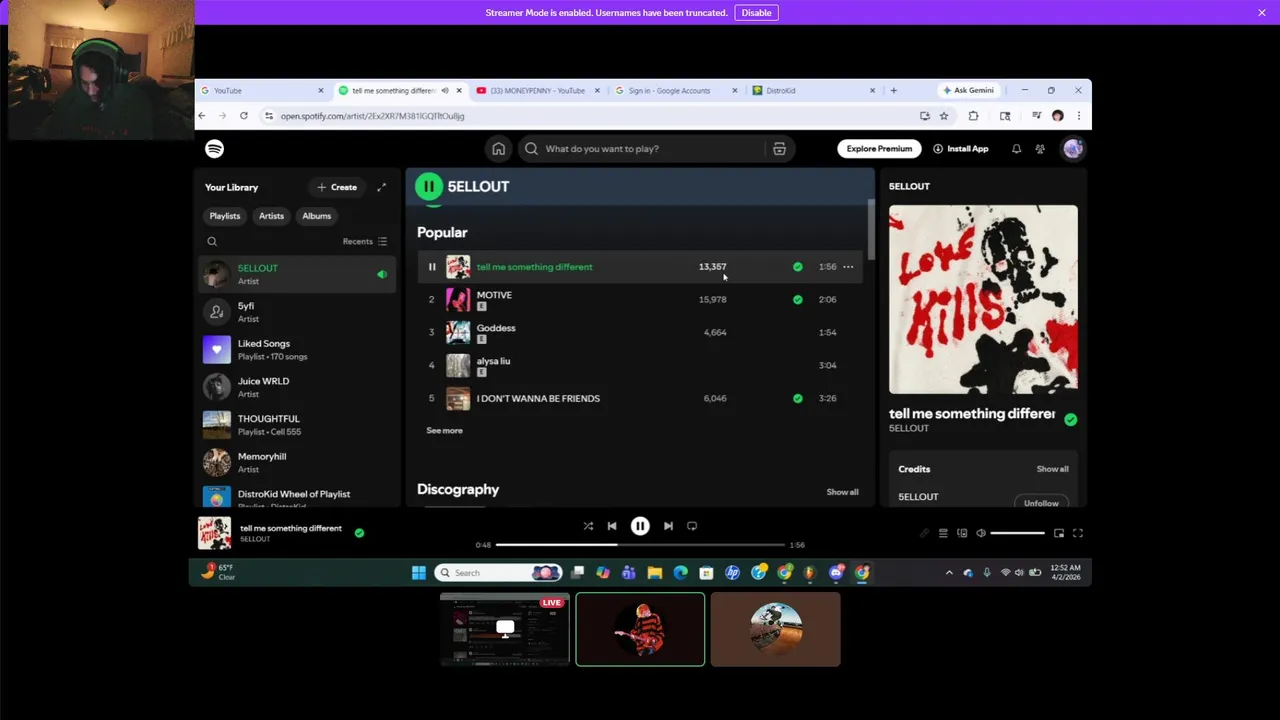Open Chrome three-dot menu

pos(1078,116)
